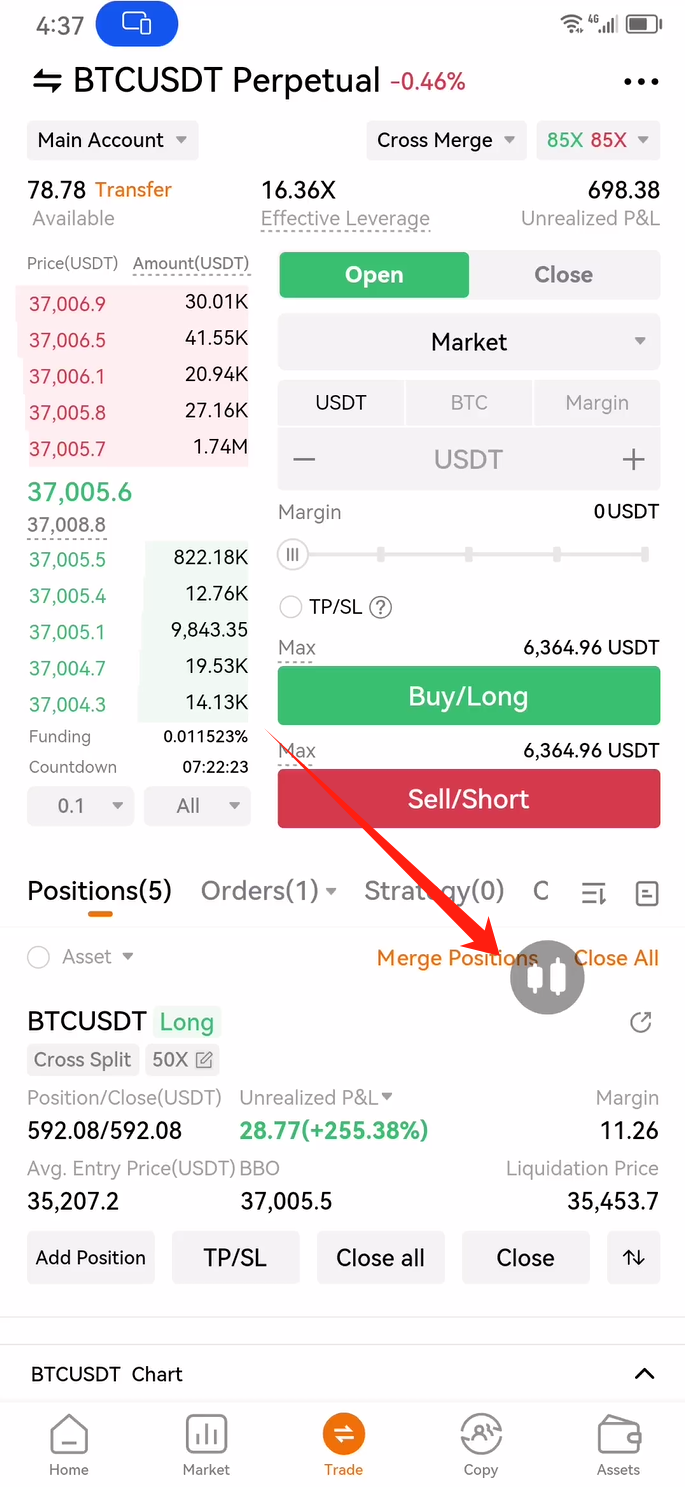Tap the positions filter list icon

pos(594,893)
